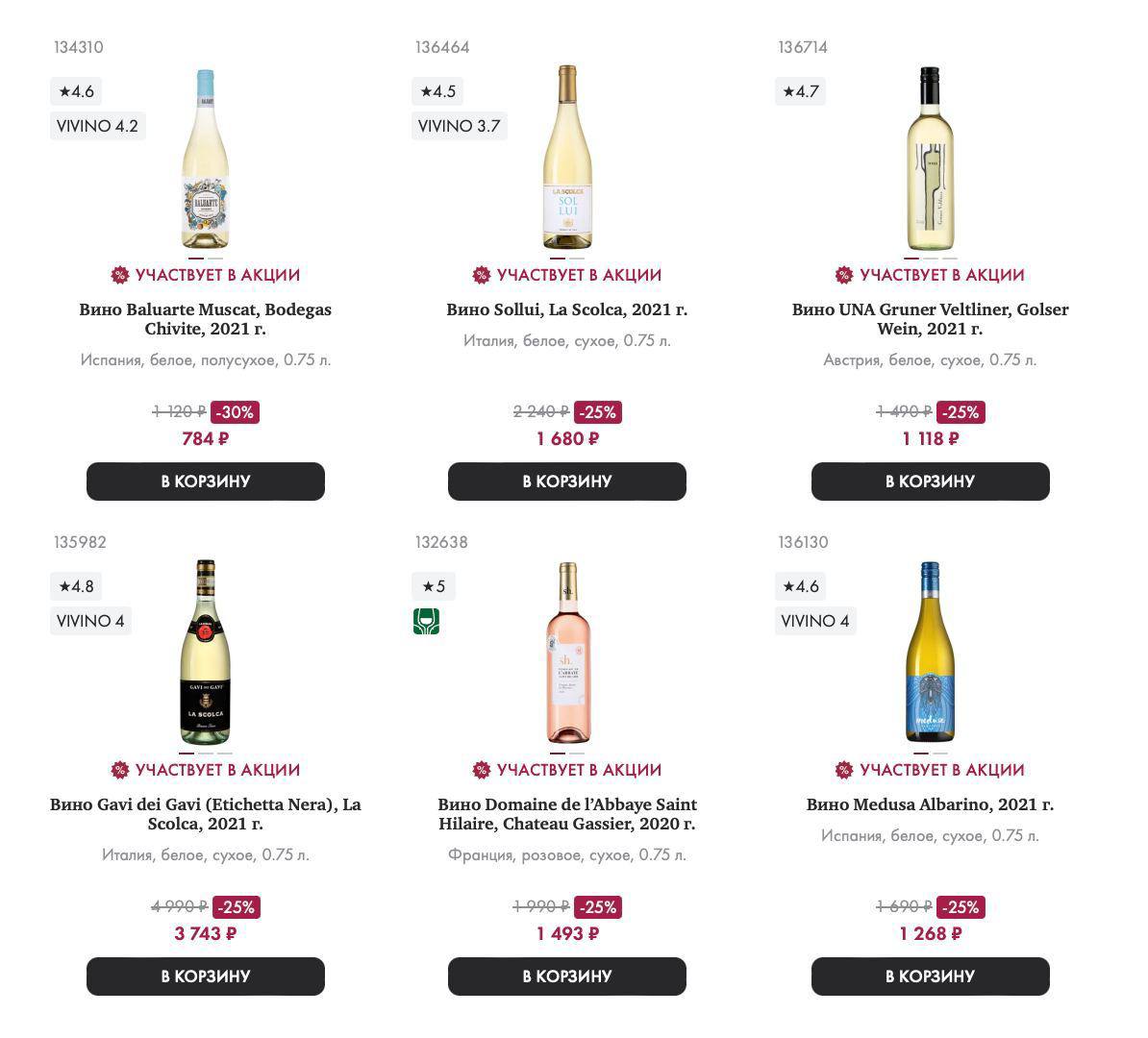Viewport: 1148px width, 1038px height.
Task: Click -30% discount badge on Baluarte
Action: (x=235, y=412)
